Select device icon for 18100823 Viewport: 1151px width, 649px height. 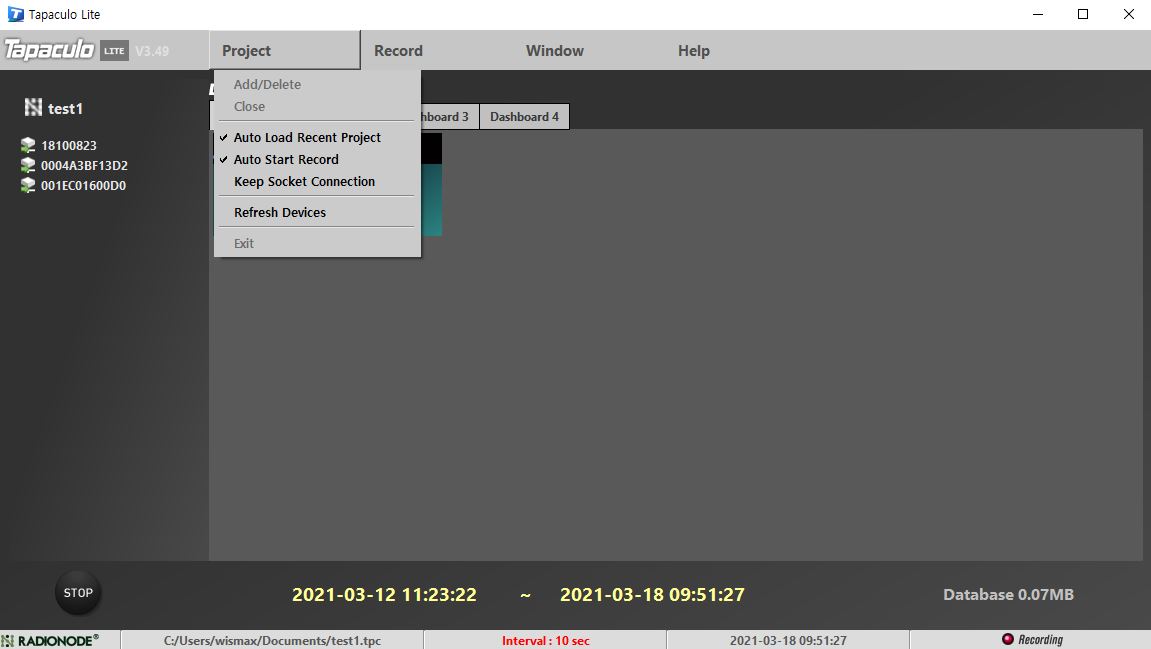pyautogui.click(x=28, y=145)
